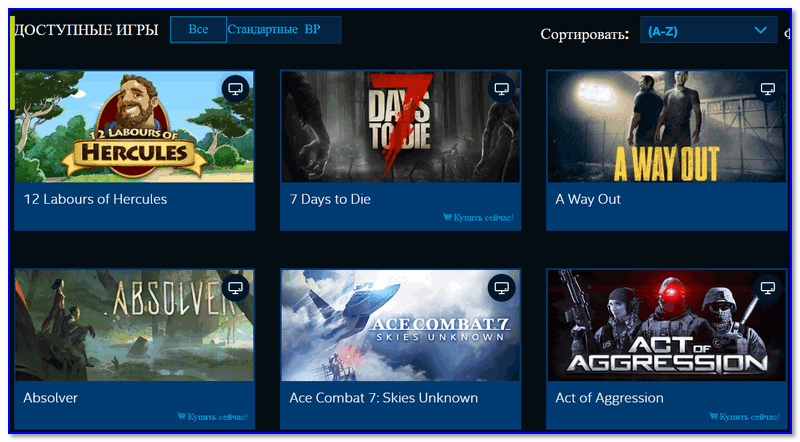Viewport: 800px width, 442px height.
Task: Click monitor icon on 7 Days to Die card
Action: [x=502, y=89]
